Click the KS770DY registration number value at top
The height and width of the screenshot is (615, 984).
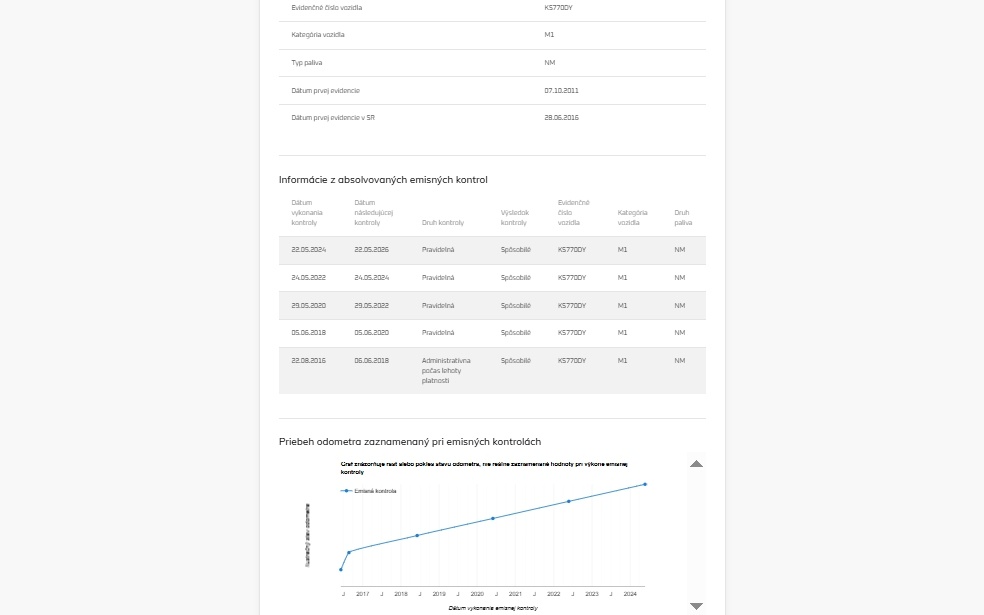click(x=558, y=8)
